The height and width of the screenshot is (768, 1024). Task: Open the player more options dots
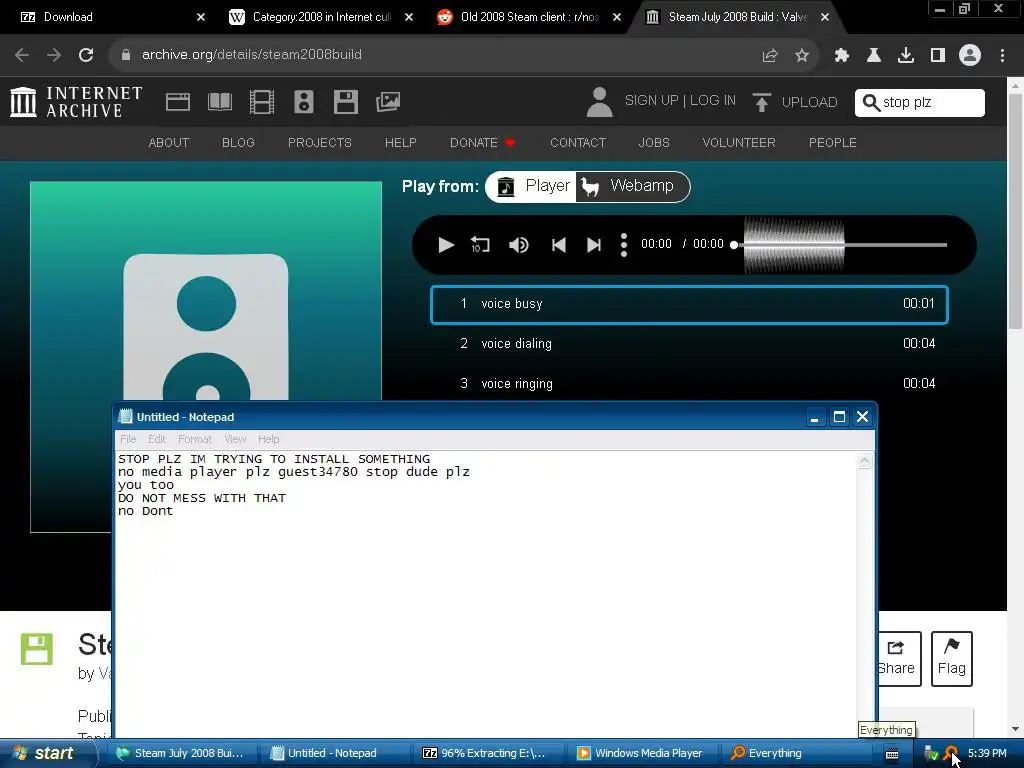click(624, 245)
